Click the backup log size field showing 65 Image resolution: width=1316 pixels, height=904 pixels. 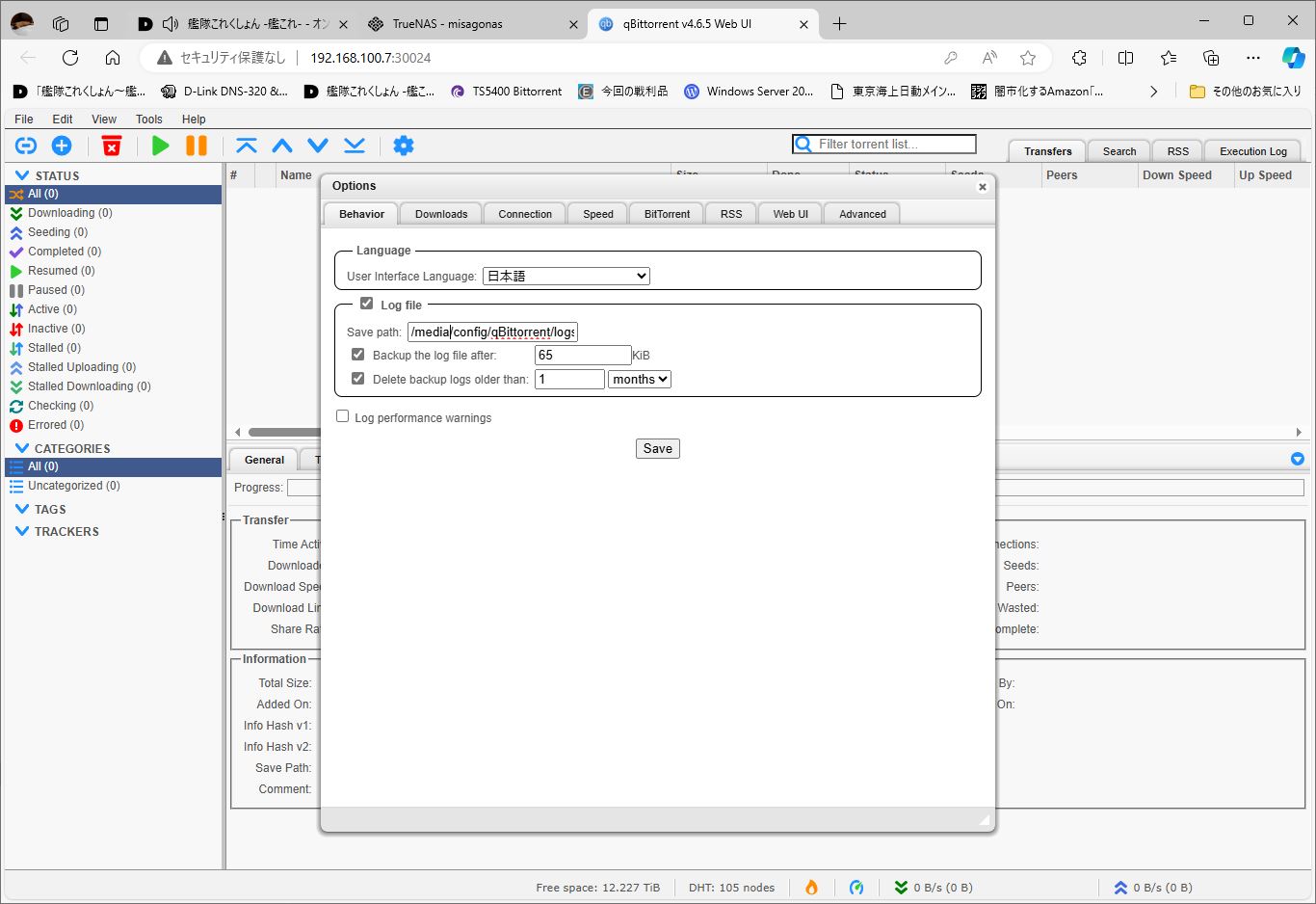click(x=583, y=355)
